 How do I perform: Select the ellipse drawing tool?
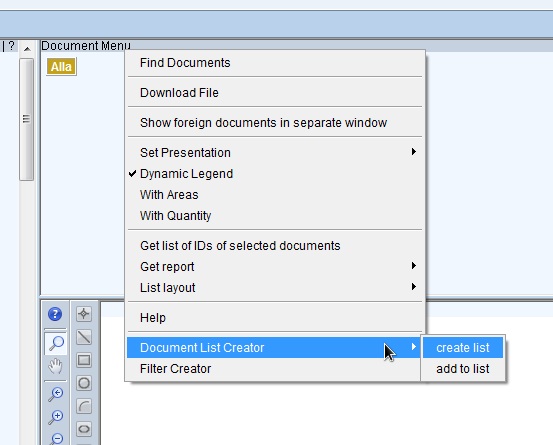tap(84, 429)
